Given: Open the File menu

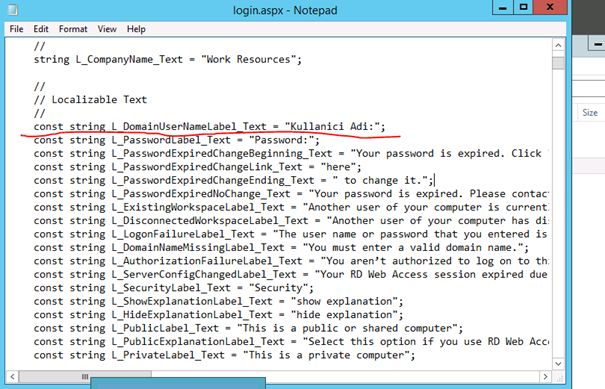Looking at the screenshot, I should click(x=16, y=29).
